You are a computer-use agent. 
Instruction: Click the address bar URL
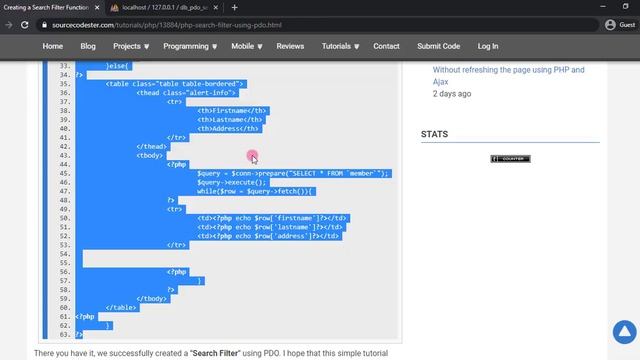tap(167, 25)
